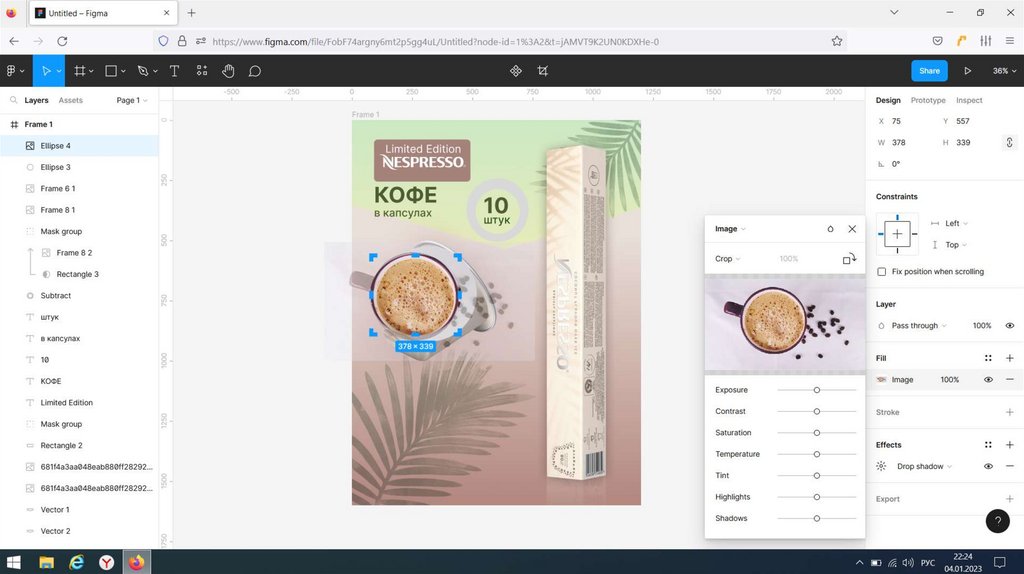1024x574 pixels.
Task: Switch to the Prototype tab
Action: click(x=928, y=100)
